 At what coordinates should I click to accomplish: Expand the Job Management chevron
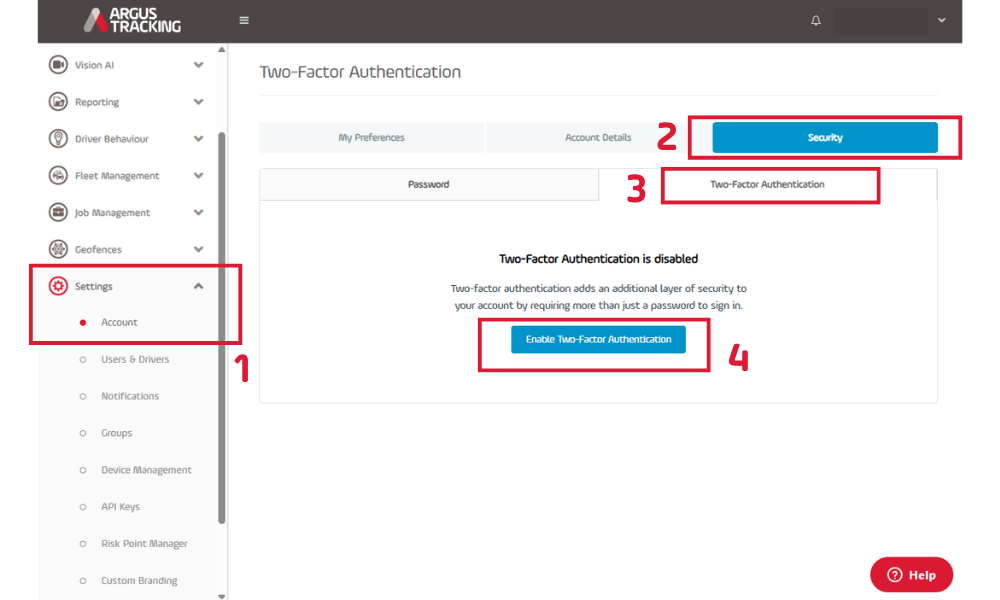(x=198, y=212)
